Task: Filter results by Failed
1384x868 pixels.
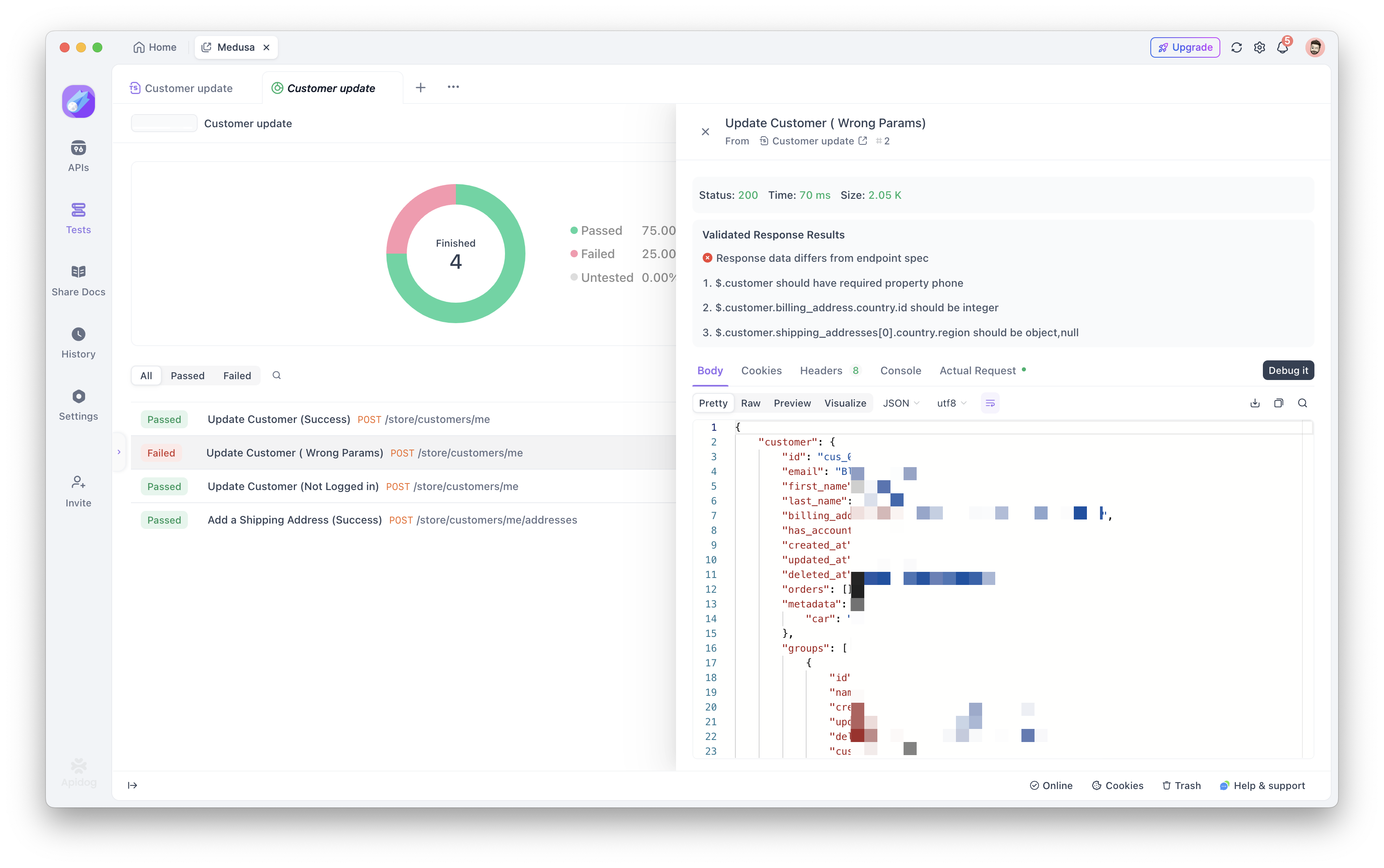Action: (237, 376)
